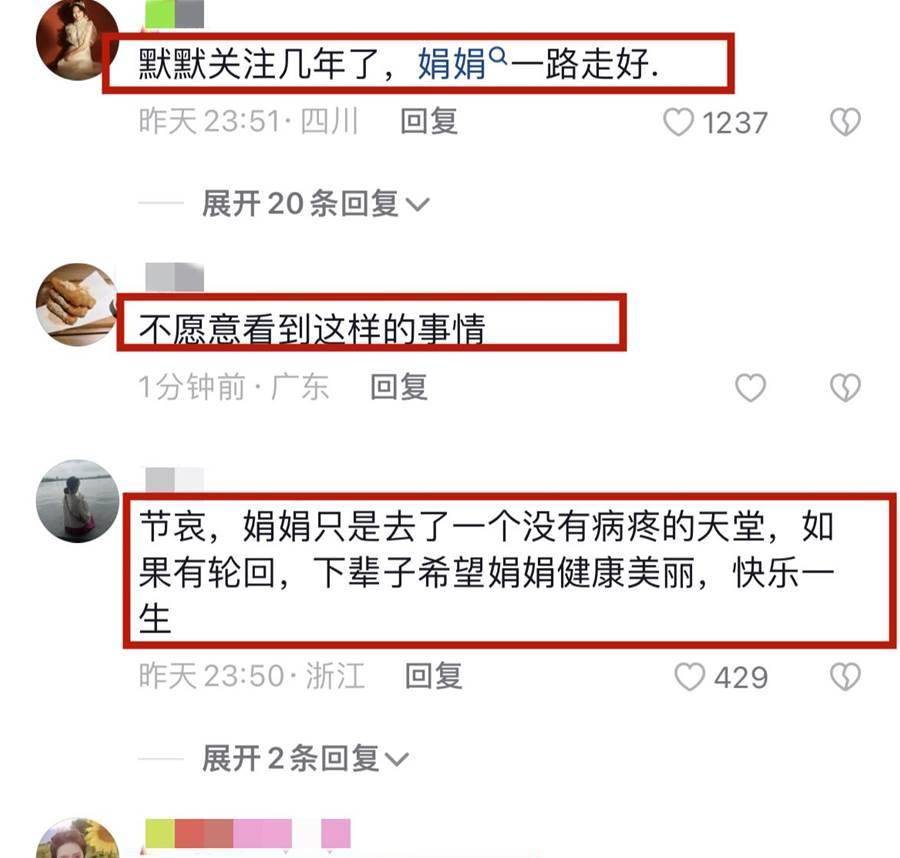Tap the bottom commenter's colorful username

248,833
